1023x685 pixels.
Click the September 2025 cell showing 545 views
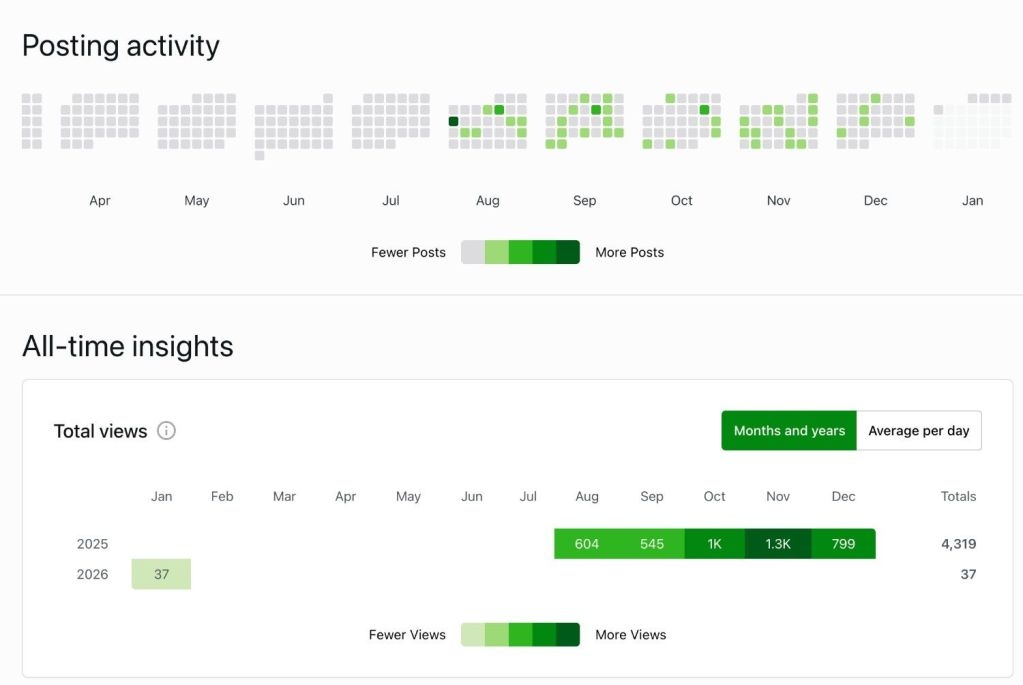coord(652,544)
